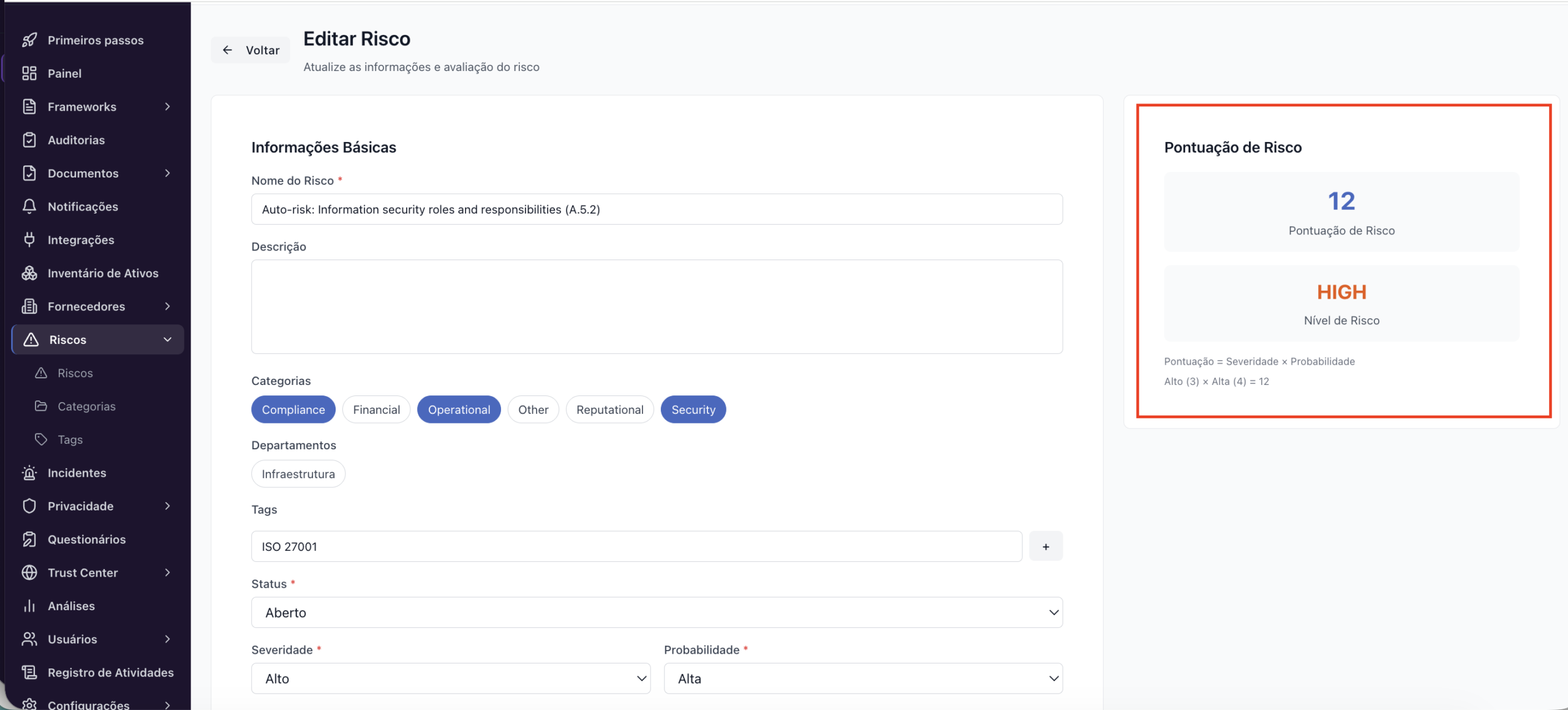Click the risk score value 12
The image size is (1568, 710).
point(1341,201)
